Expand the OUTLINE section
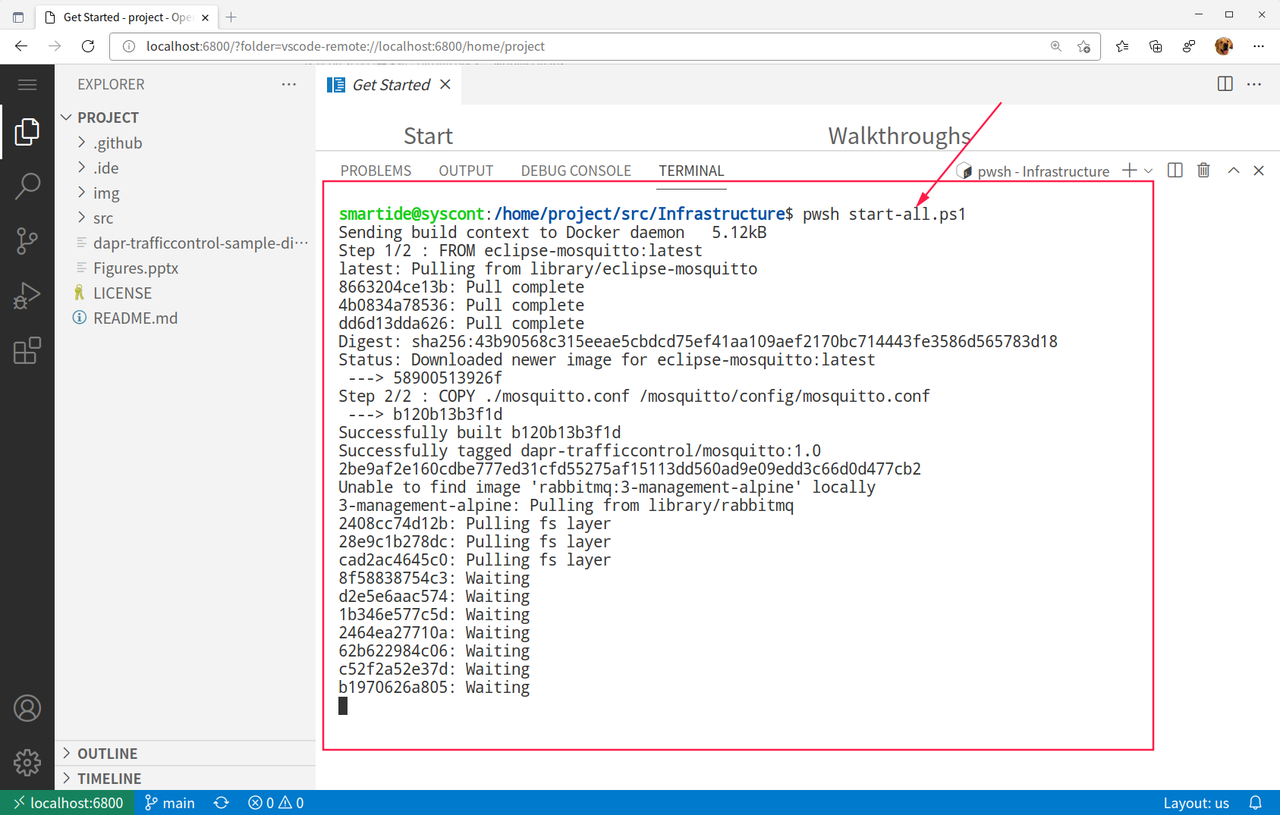This screenshot has height=815, width=1280. pyautogui.click(x=185, y=753)
